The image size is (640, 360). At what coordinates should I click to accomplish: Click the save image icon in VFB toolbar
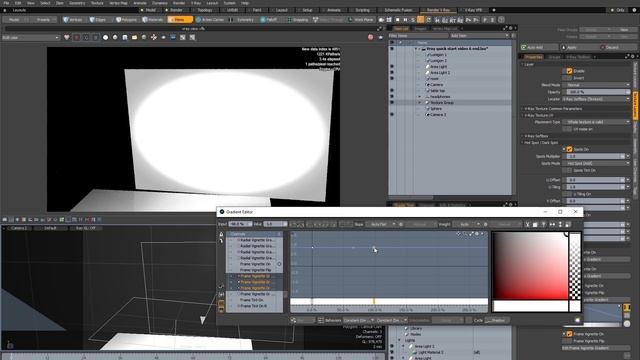[125, 38]
